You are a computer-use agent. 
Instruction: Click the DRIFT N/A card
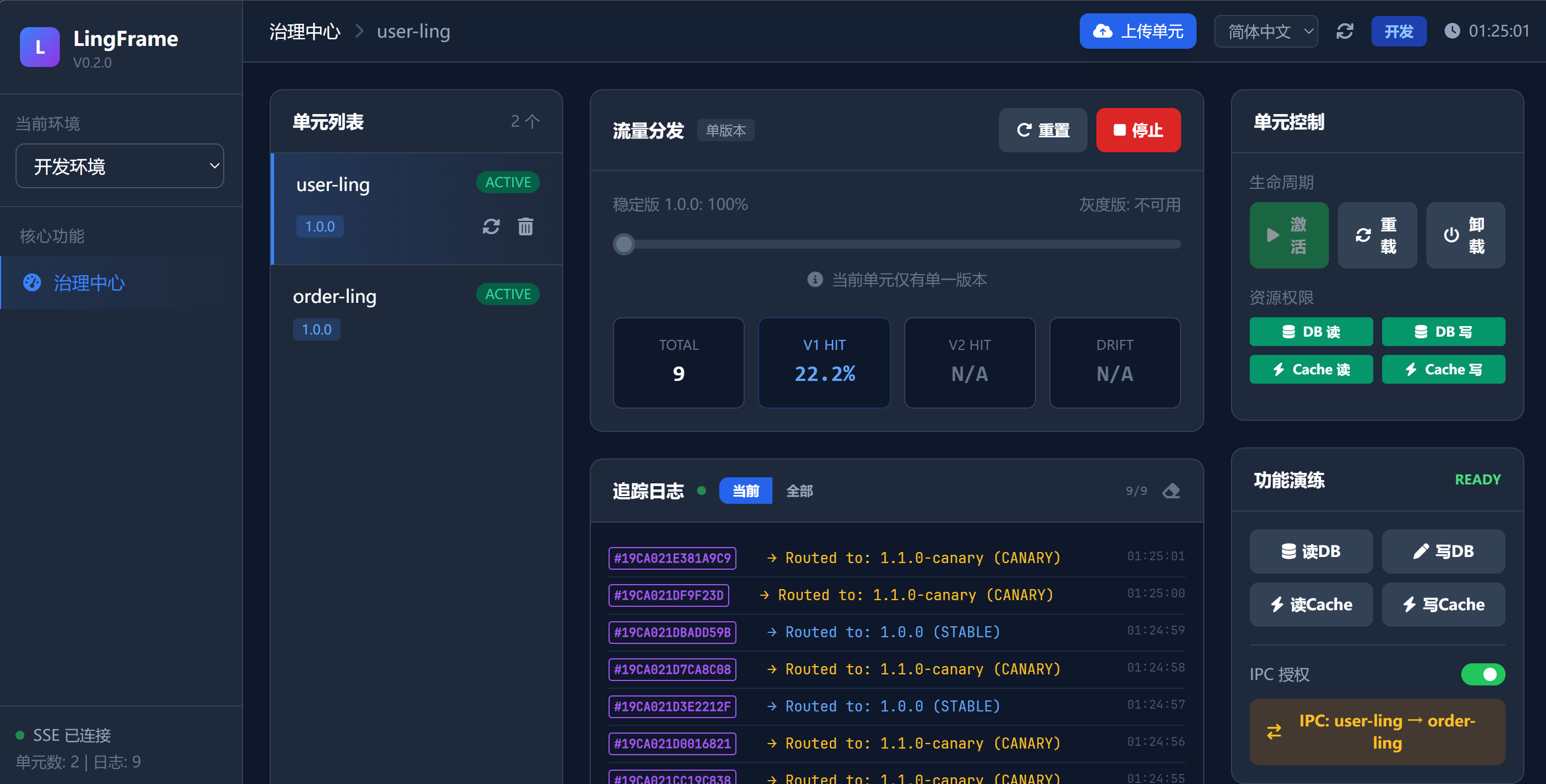click(x=1115, y=363)
